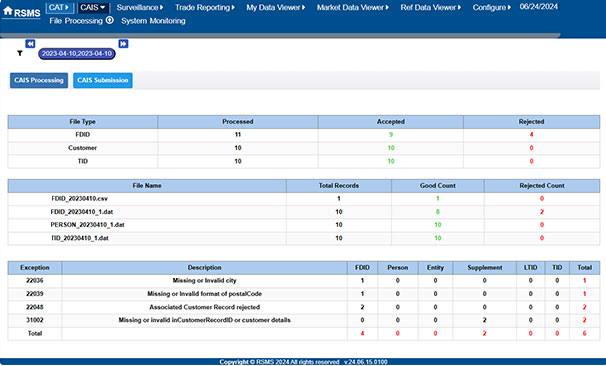Click FDID rejected count 4
606x366 pixels.
(531, 135)
